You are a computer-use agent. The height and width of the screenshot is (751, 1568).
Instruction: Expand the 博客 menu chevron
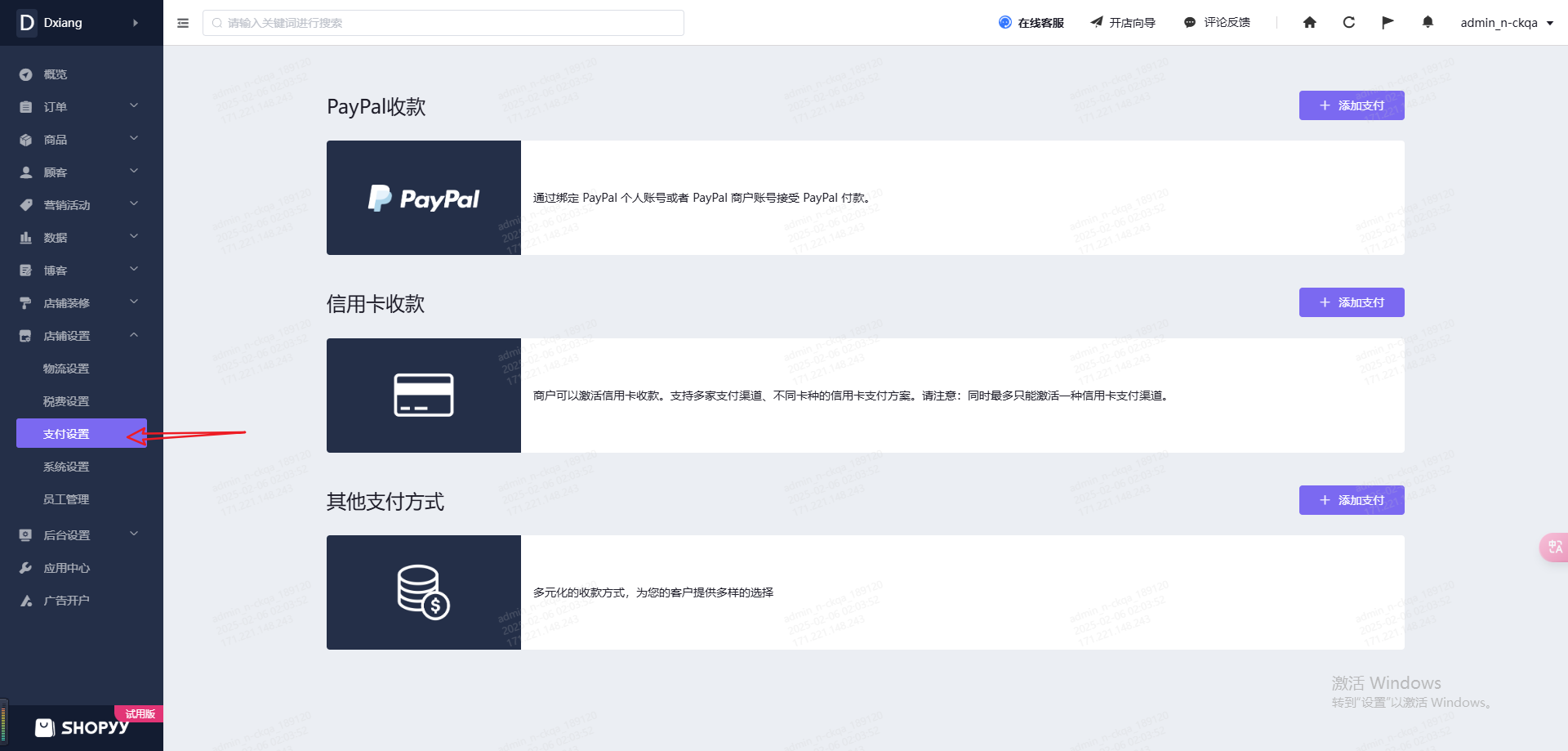coord(134,269)
